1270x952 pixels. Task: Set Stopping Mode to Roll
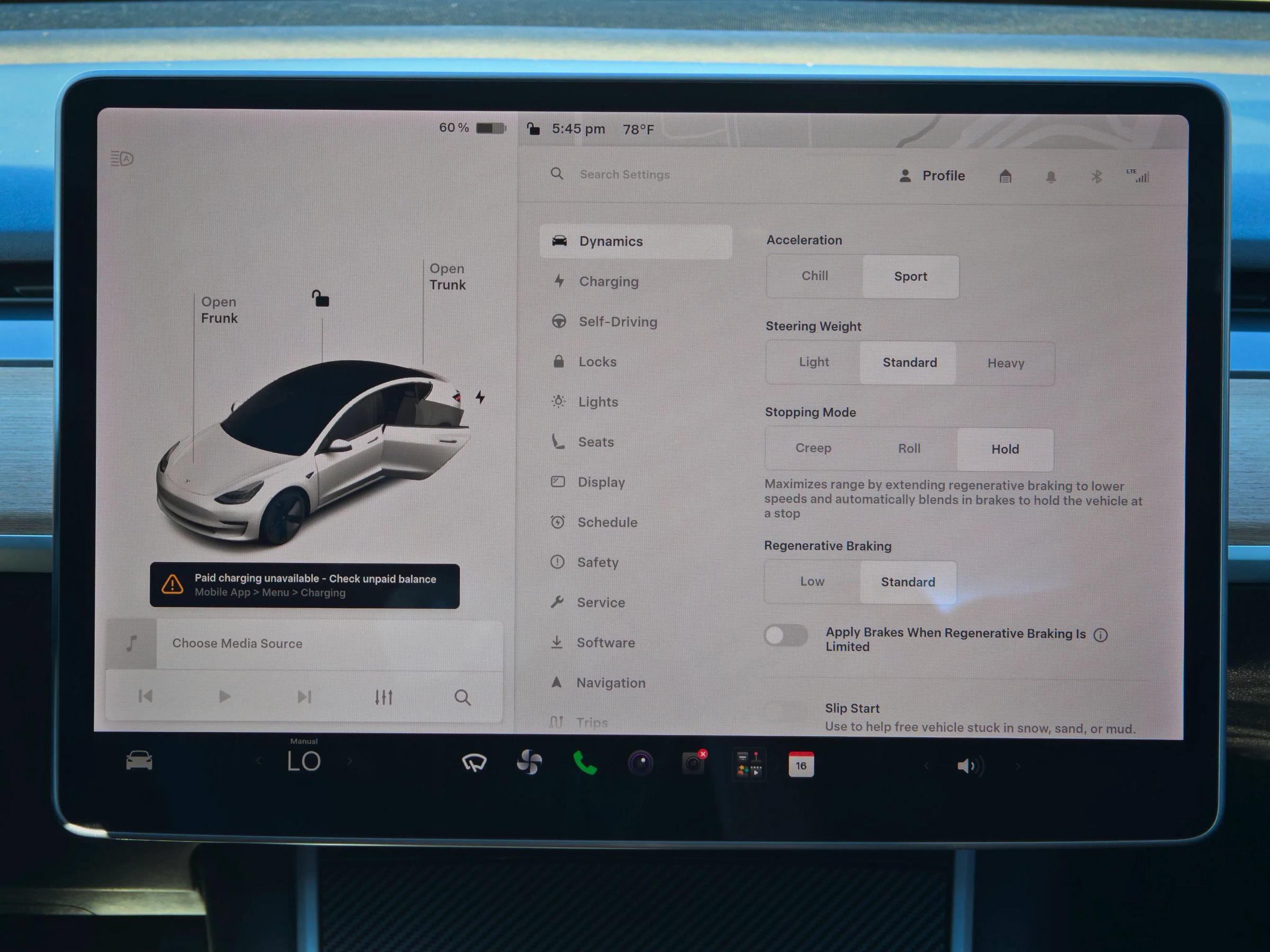click(x=909, y=448)
